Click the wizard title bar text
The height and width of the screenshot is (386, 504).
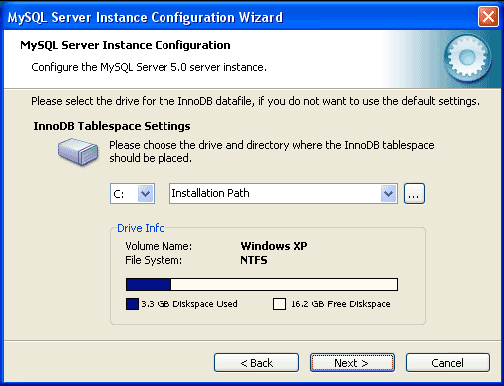pyautogui.click(x=145, y=17)
